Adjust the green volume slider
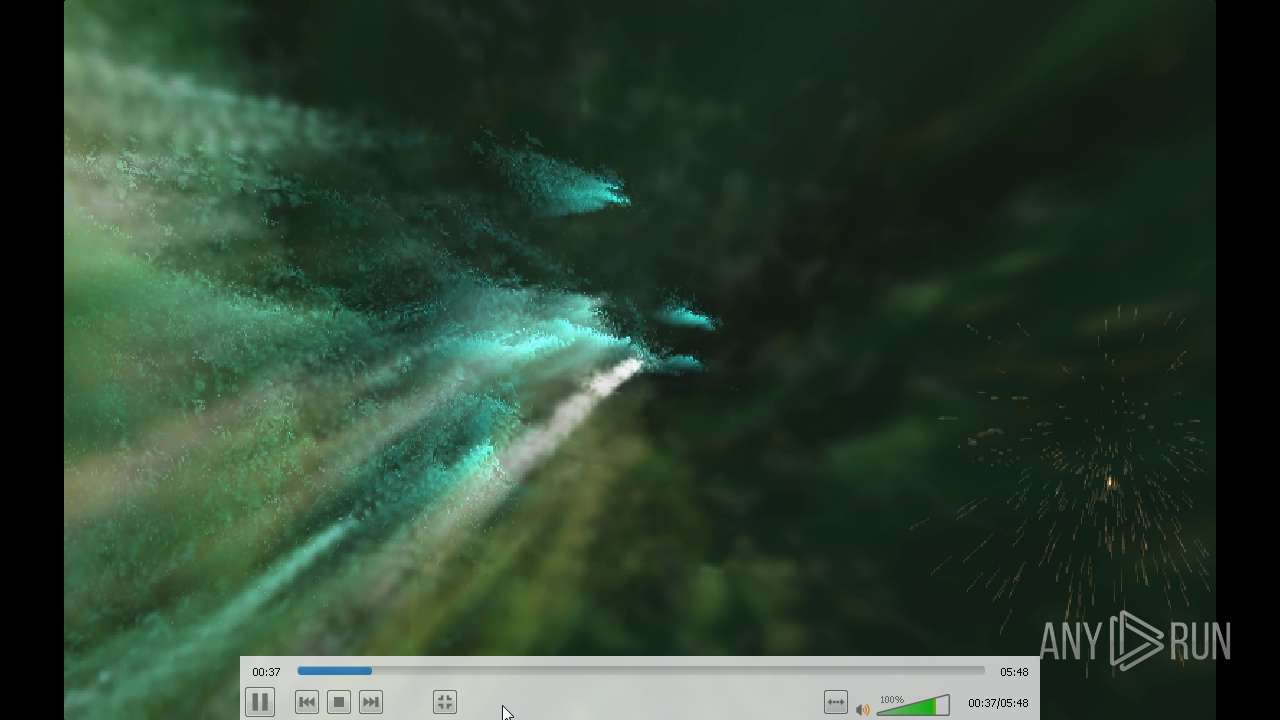Viewport: 1280px width, 720px height. [913, 706]
